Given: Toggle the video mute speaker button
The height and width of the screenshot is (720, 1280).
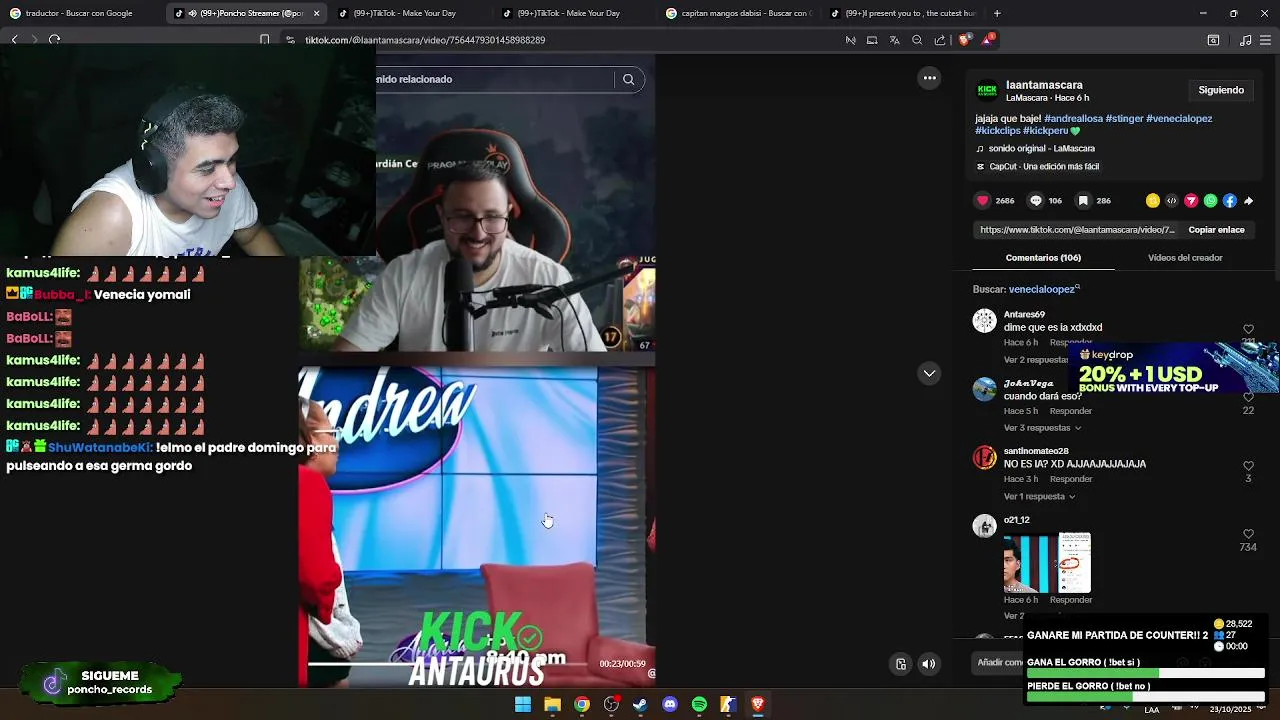Looking at the screenshot, I should (x=929, y=664).
